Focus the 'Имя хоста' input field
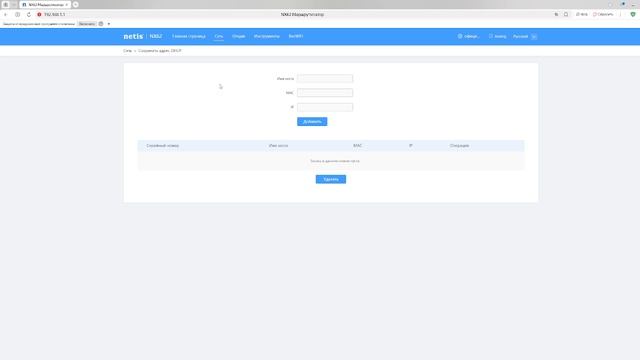 tap(325, 78)
